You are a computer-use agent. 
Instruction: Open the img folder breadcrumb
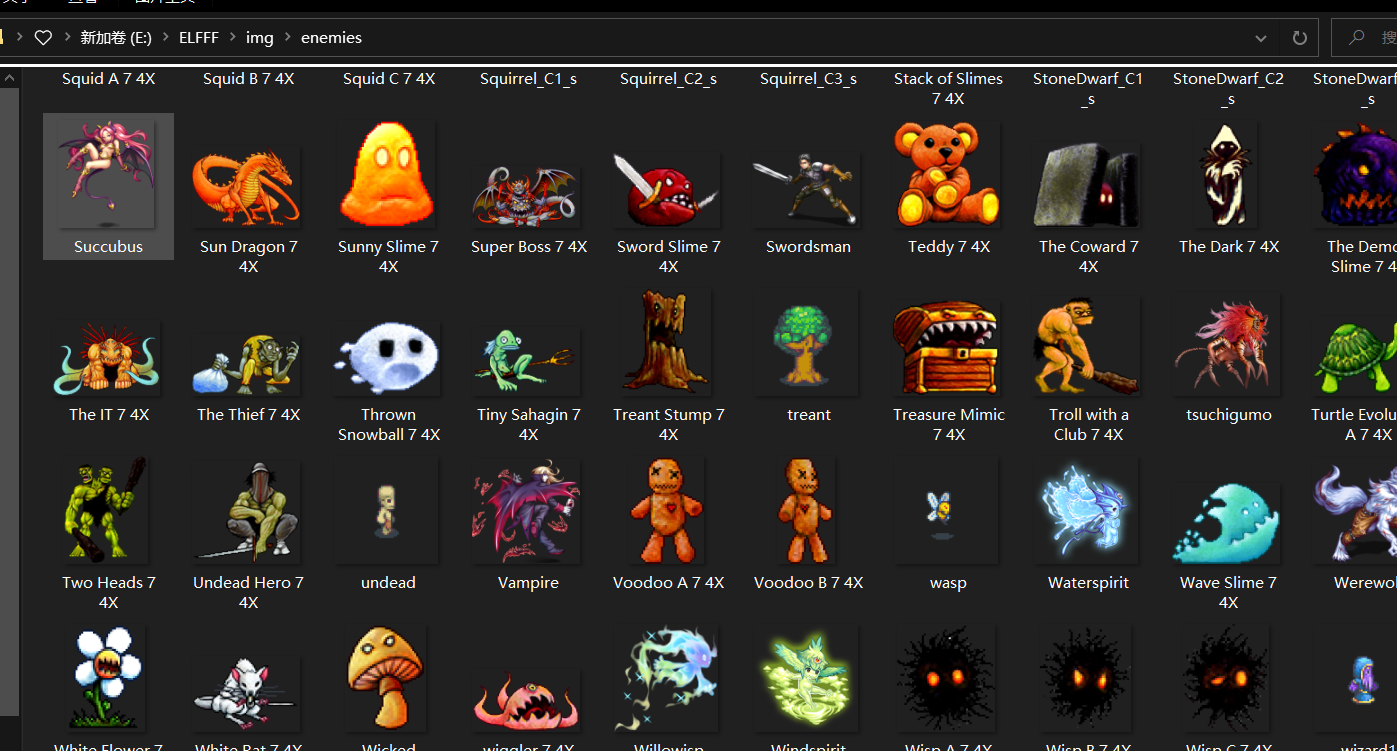(x=259, y=38)
